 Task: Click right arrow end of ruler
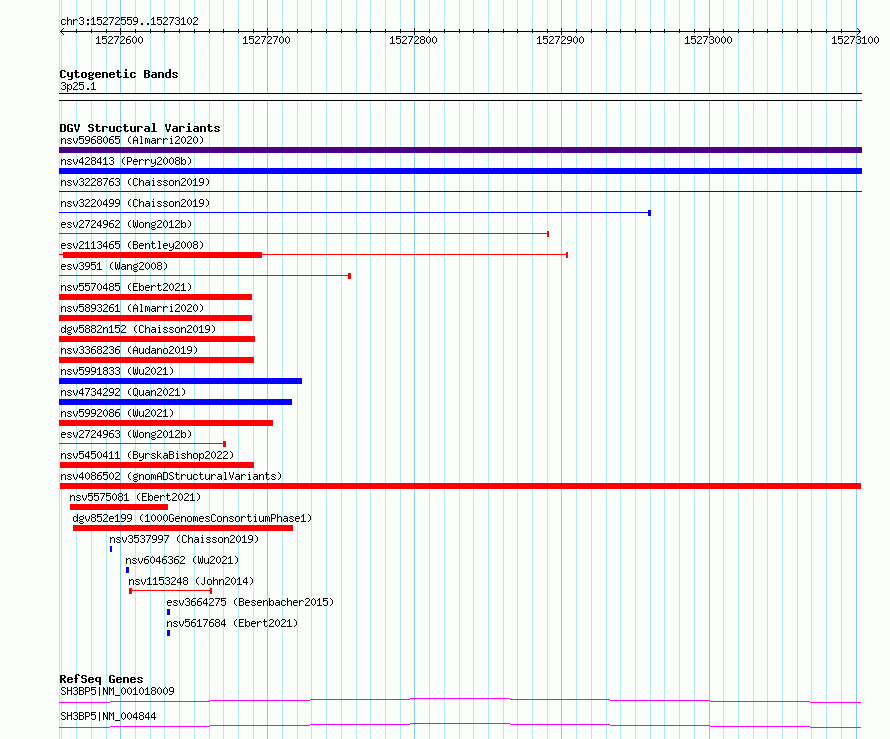pyautogui.click(x=859, y=31)
